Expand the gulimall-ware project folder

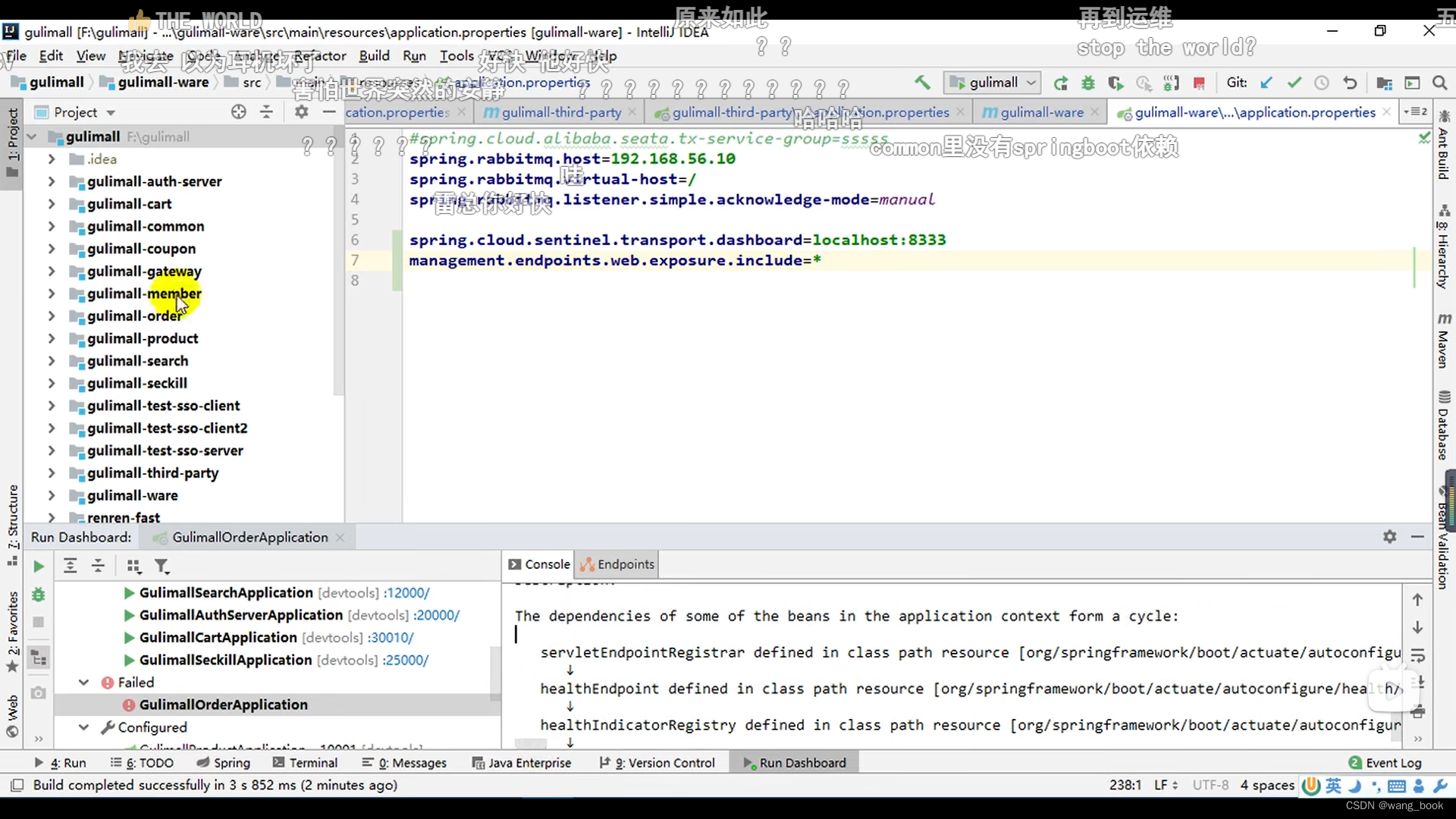(x=50, y=495)
